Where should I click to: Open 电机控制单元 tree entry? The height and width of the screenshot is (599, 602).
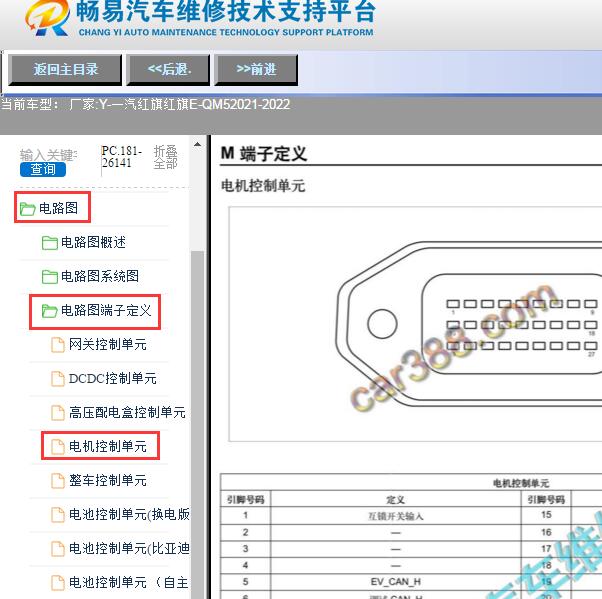[x=108, y=446]
